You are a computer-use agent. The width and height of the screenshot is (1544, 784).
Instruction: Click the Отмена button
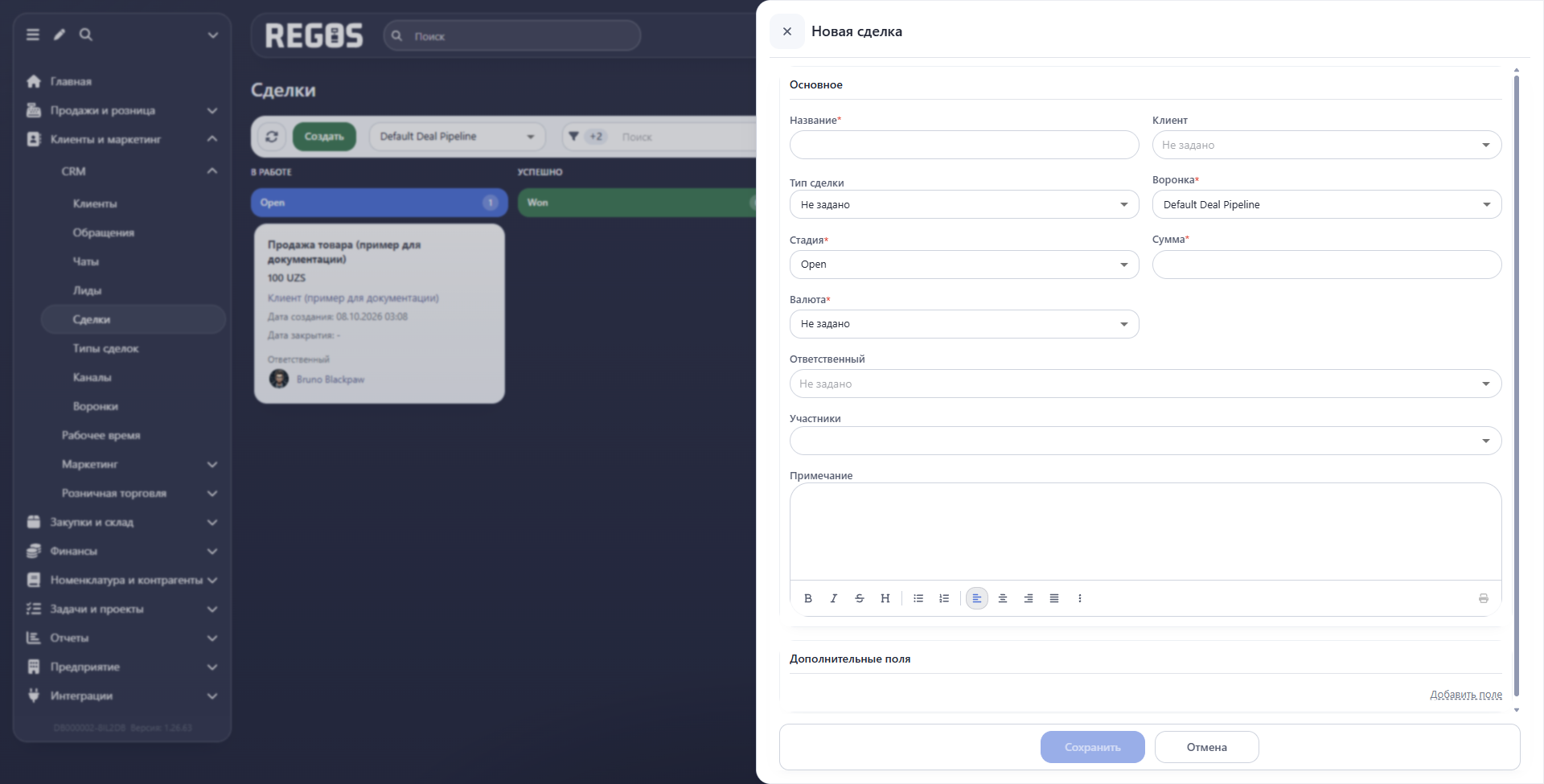coord(1207,747)
